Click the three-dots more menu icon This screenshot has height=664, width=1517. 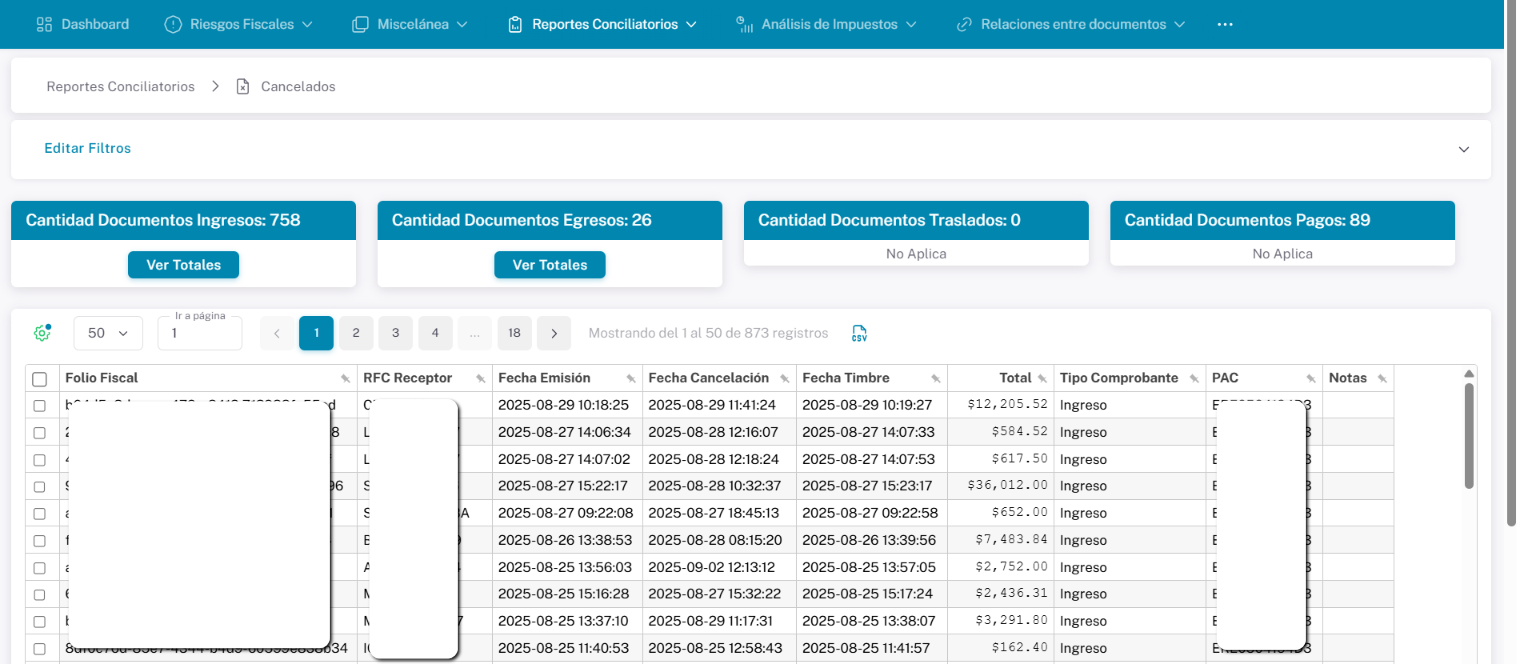1225,24
